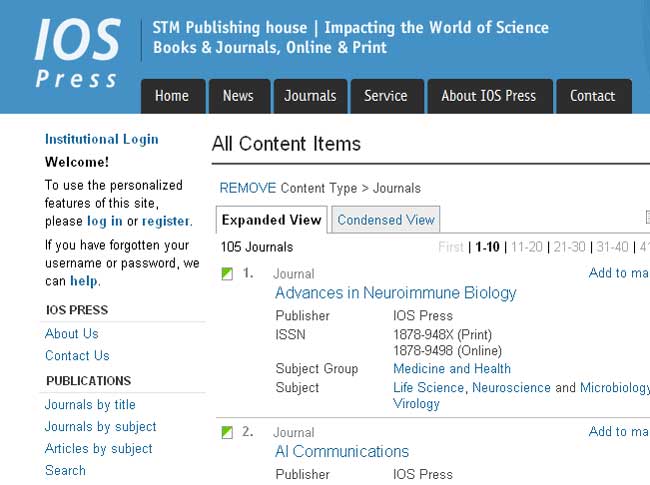Select the All Content Items heading
The width and height of the screenshot is (650, 485).
click(x=286, y=144)
